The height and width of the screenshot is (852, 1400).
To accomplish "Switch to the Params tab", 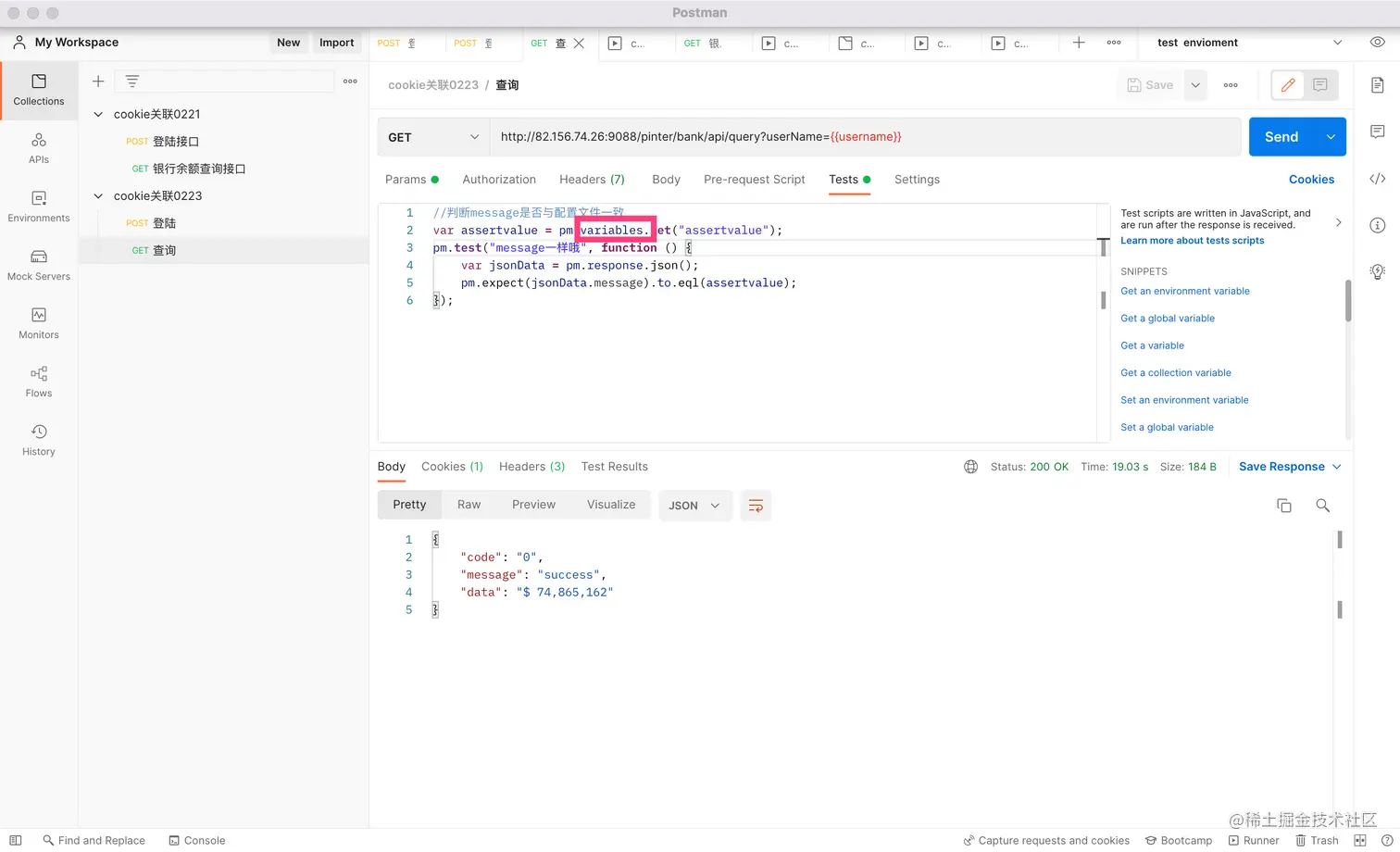I will click(412, 180).
